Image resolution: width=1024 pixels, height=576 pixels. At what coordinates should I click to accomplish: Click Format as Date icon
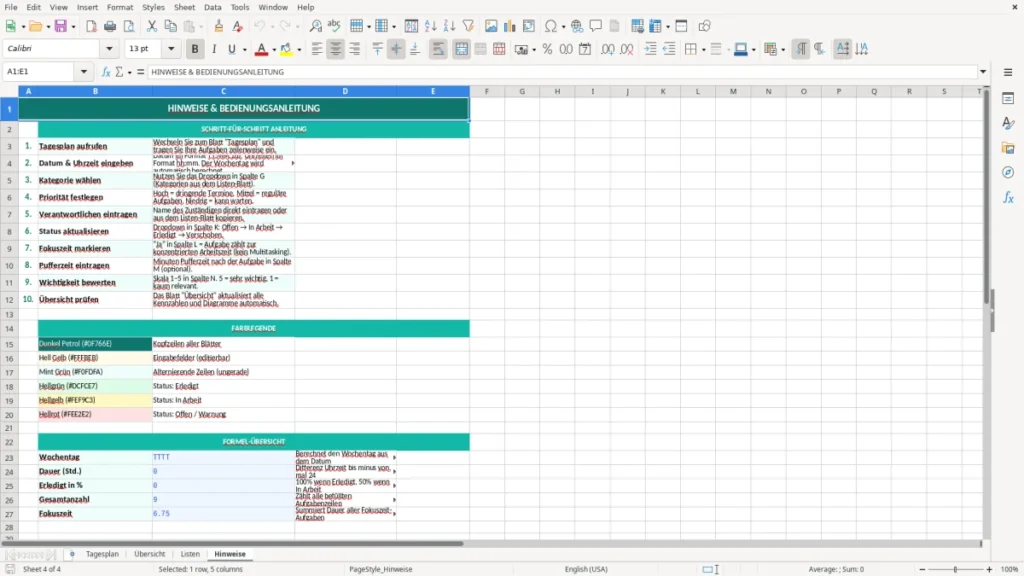pyautogui.click(x=585, y=49)
